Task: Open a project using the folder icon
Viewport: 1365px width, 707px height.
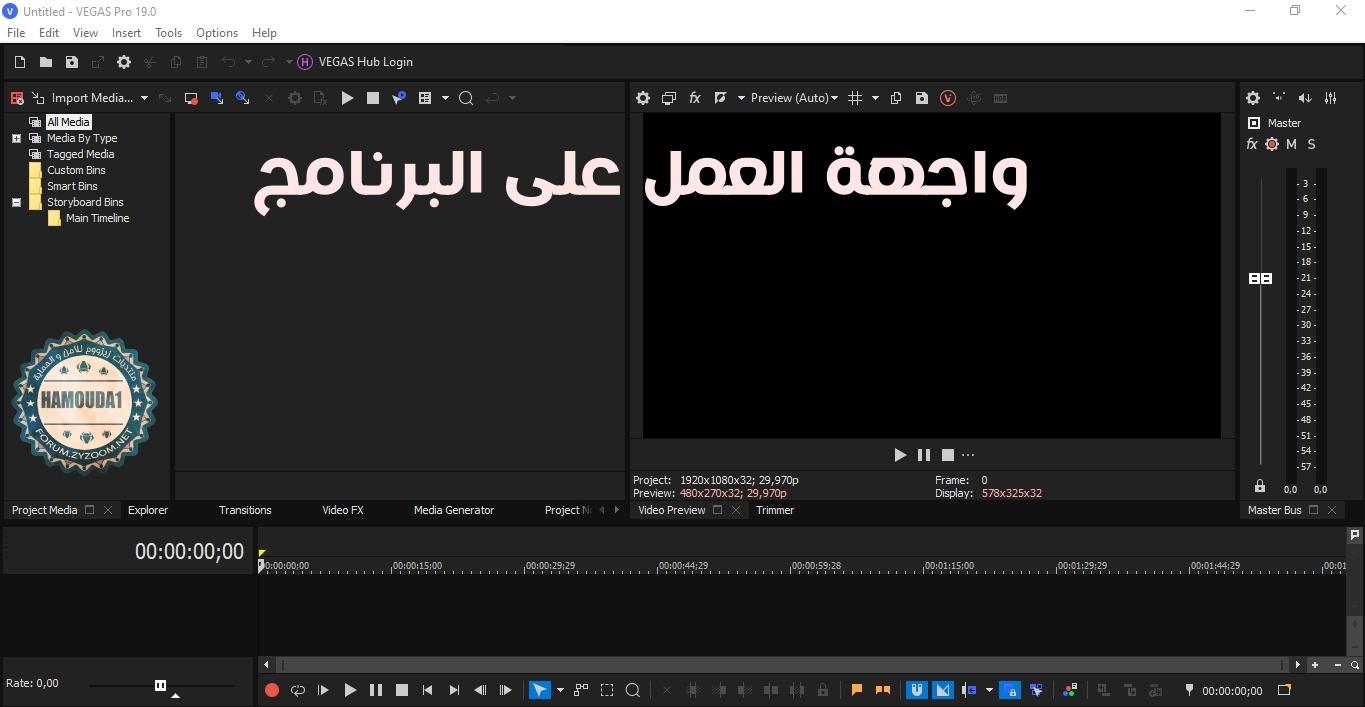Action: pyautogui.click(x=46, y=62)
